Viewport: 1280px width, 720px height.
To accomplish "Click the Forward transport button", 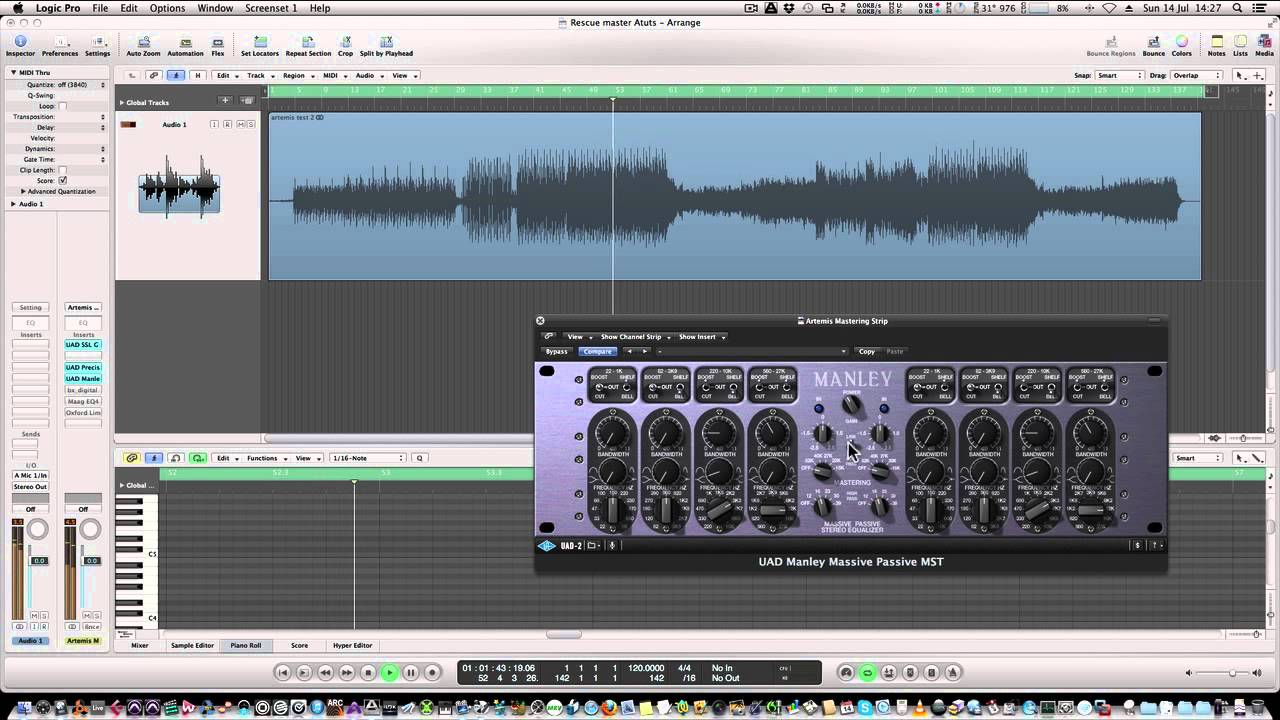I will pyautogui.click(x=347, y=673).
